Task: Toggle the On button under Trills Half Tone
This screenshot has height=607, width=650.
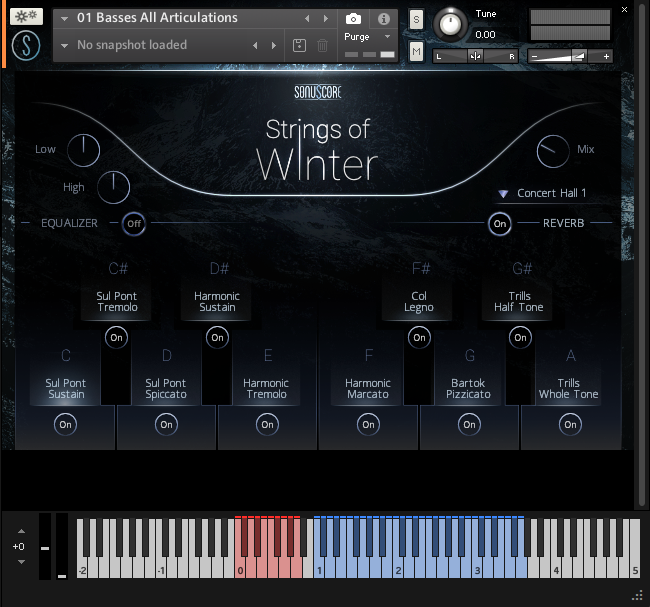Action: 520,337
